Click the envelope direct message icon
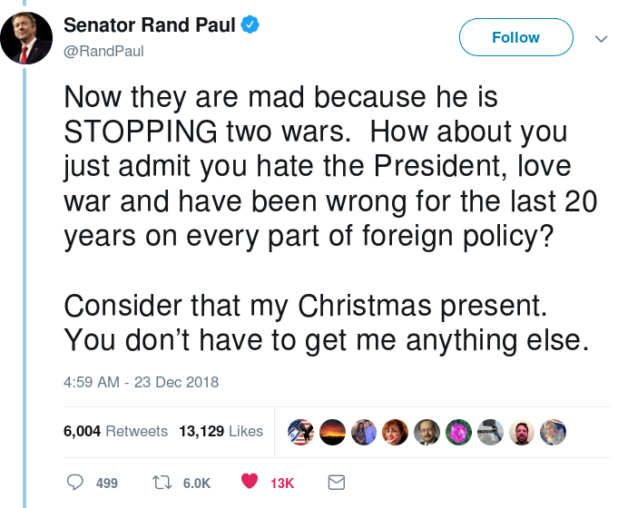Viewport: 618px width, 508px height. coord(336,483)
